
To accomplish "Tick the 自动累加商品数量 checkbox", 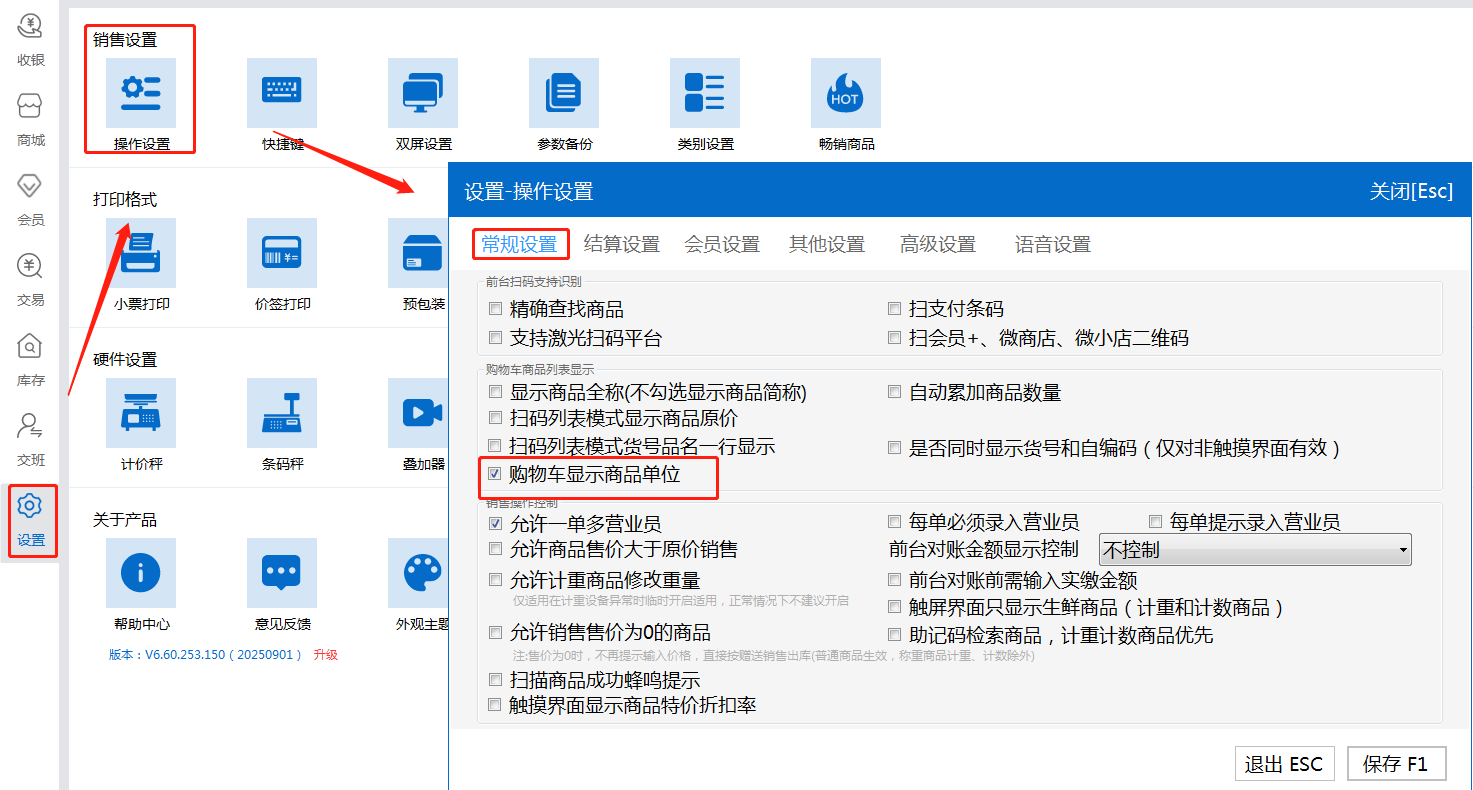I will pos(895,393).
